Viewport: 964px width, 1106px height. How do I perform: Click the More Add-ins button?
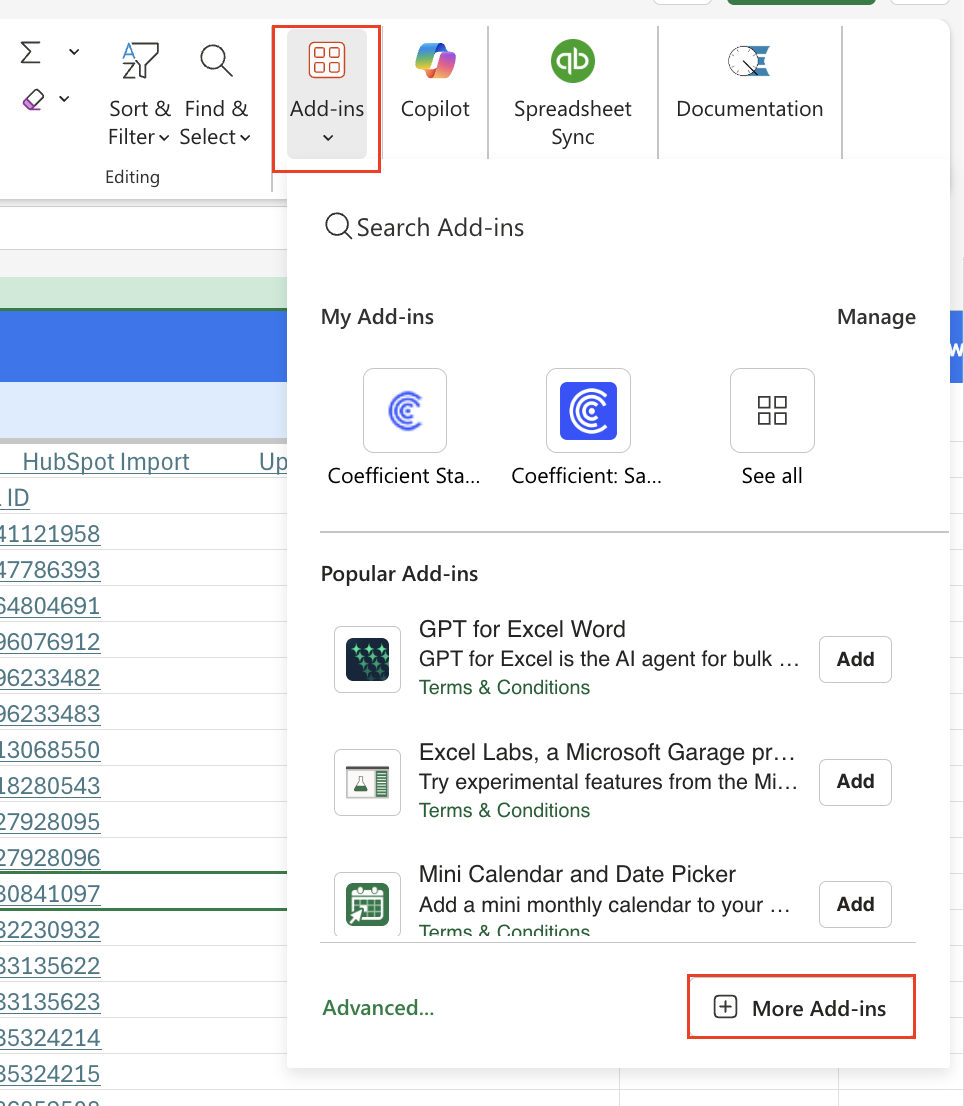(x=801, y=1008)
